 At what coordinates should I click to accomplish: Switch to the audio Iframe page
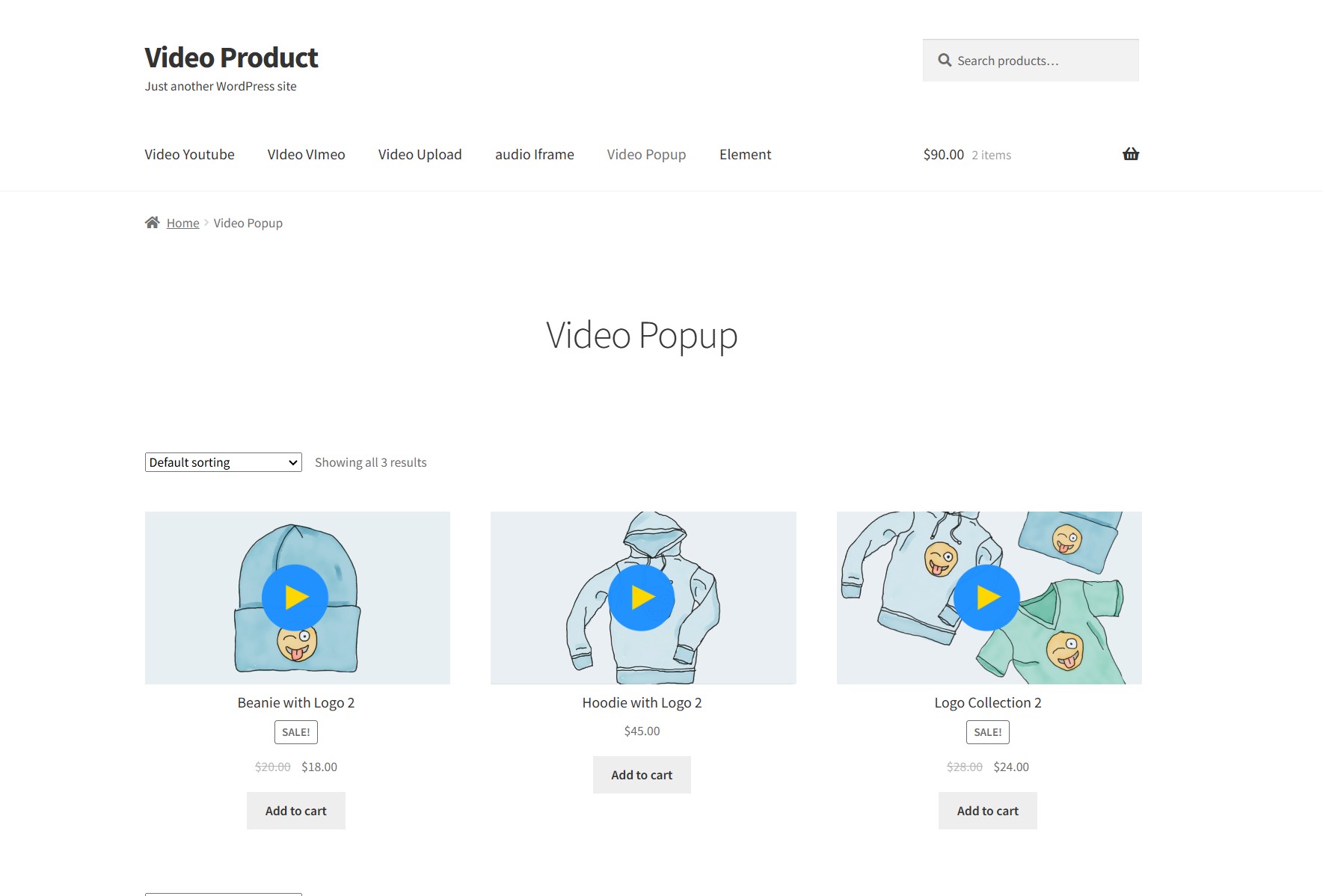tap(534, 154)
